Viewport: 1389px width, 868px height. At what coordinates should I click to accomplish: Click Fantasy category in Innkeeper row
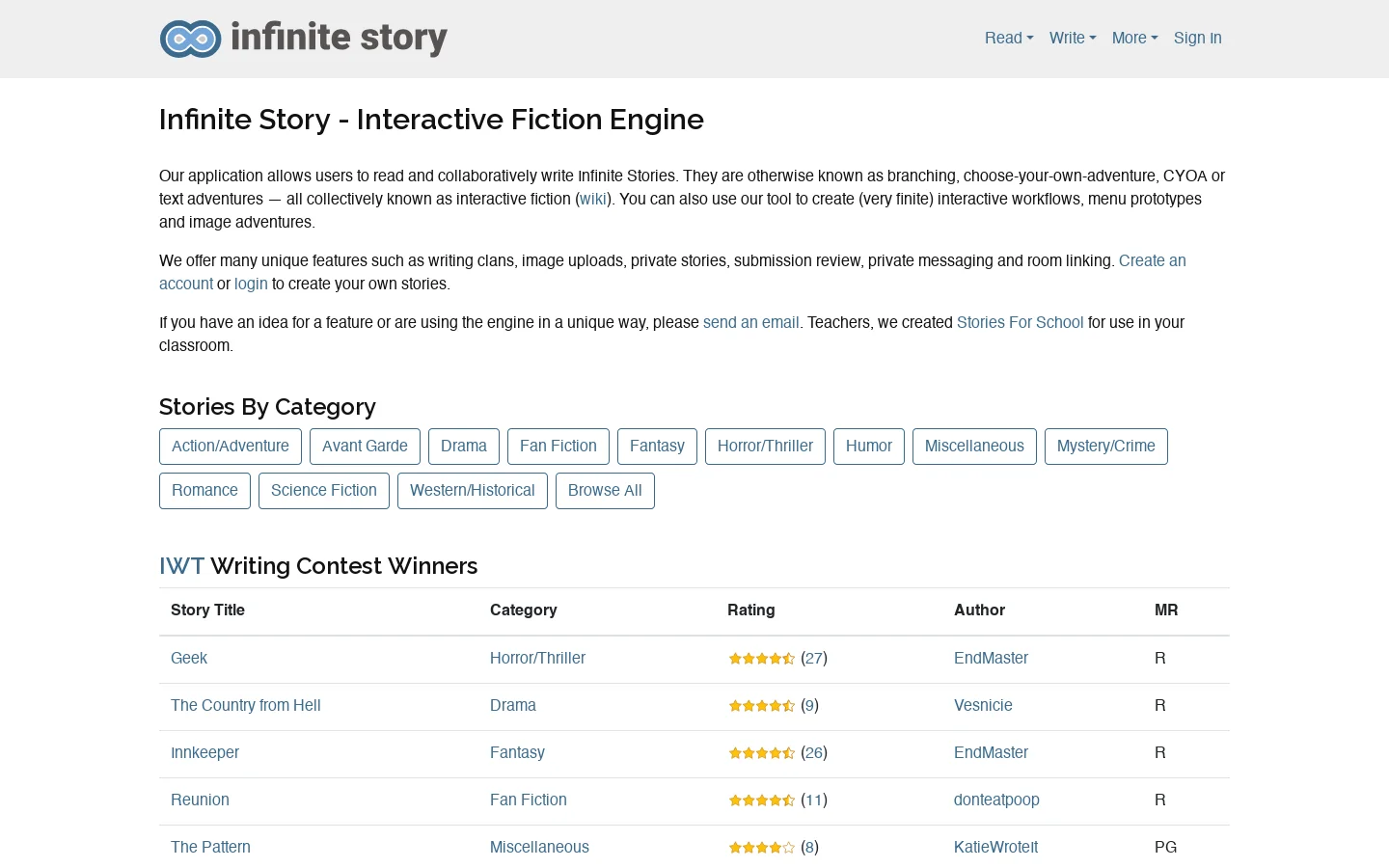(517, 752)
